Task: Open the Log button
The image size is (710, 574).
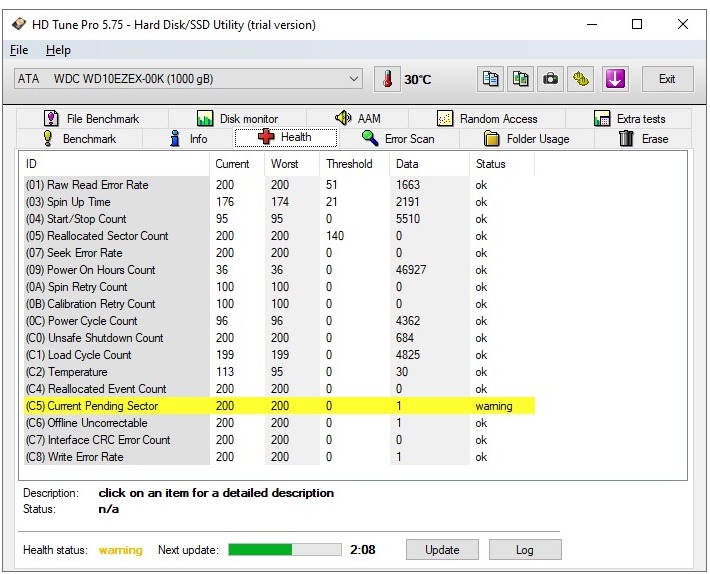Action: pyautogui.click(x=525, y=550)
